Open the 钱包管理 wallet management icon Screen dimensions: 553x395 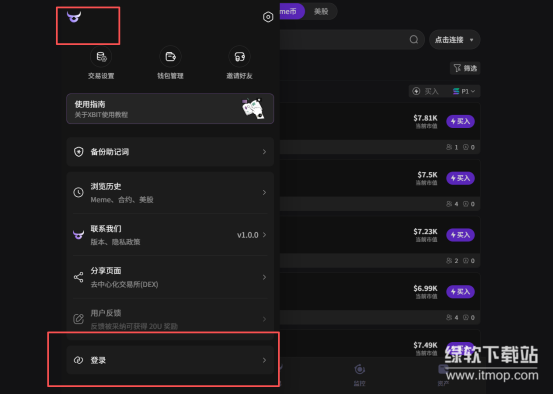click(170, 57)
